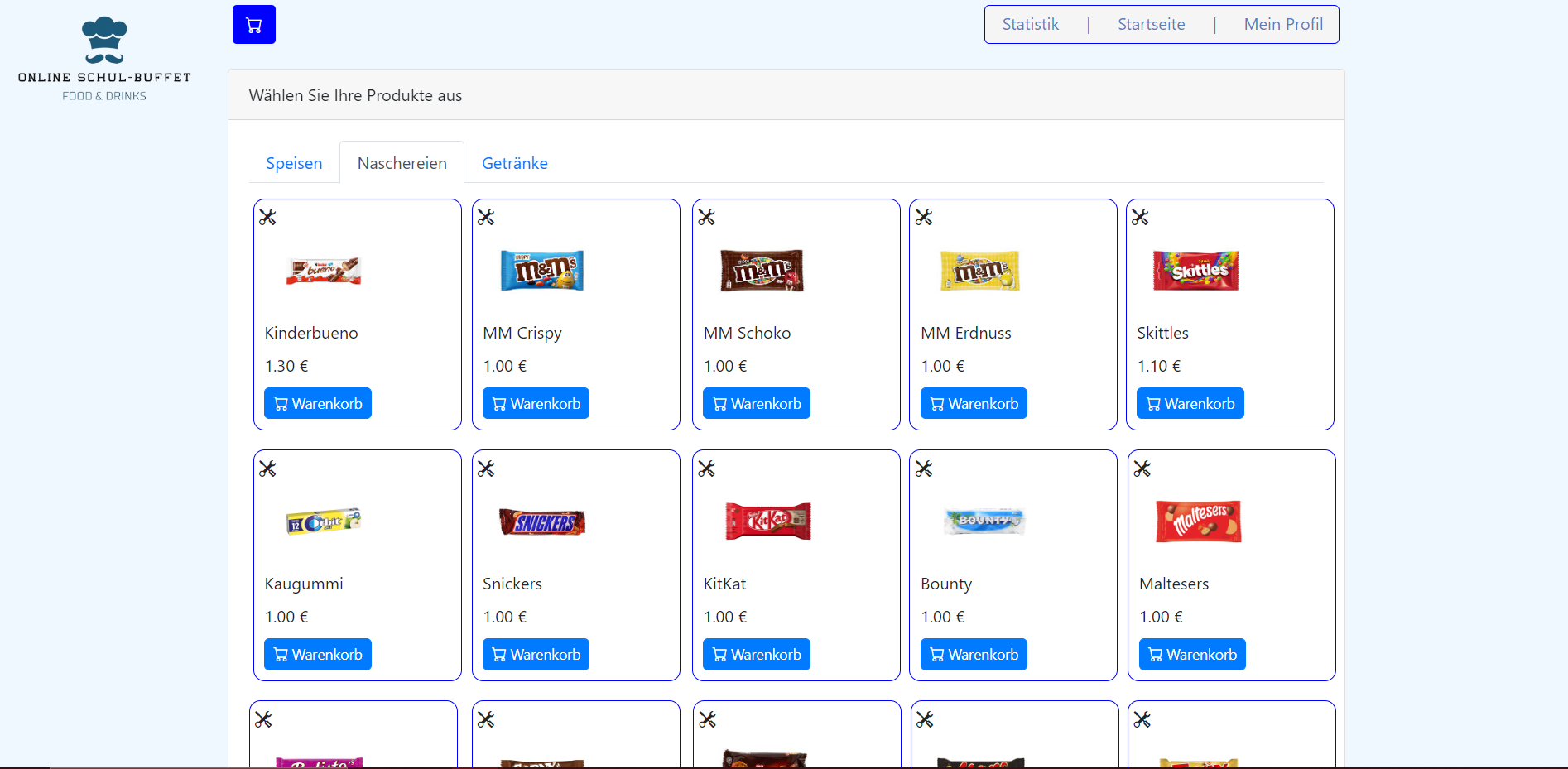Click the 'Wählen Sie Ihre Produkte aus' heading
Viewport: 1568px width, 769px height.
(x=355, y=95)
